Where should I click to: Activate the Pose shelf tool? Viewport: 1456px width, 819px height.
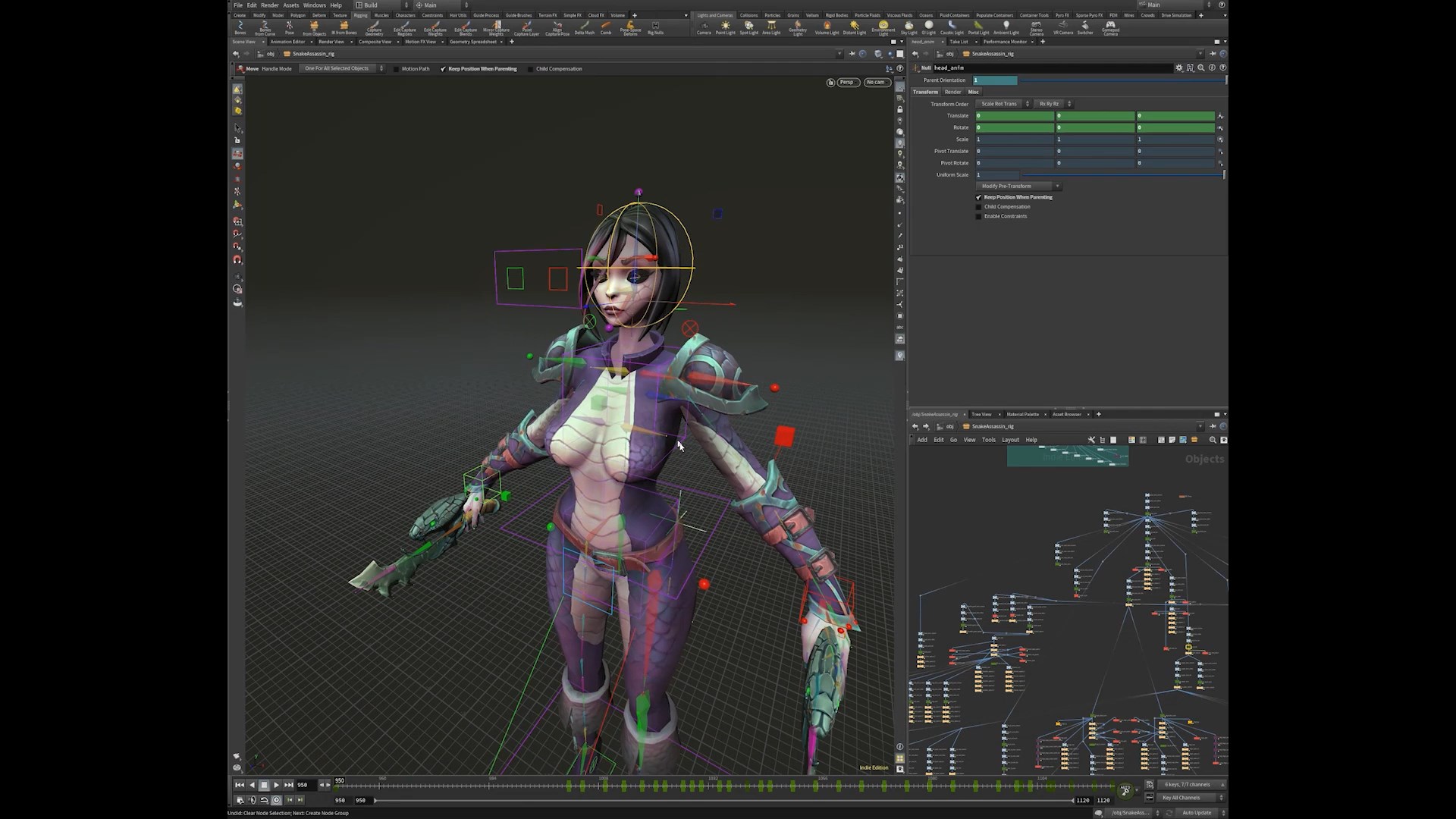coord(289,28)
